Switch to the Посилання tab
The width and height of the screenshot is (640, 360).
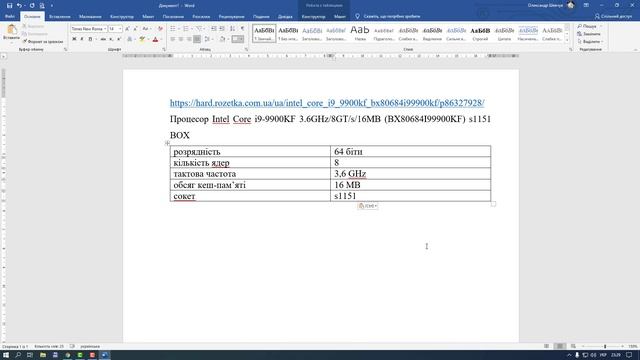(173, 17)
